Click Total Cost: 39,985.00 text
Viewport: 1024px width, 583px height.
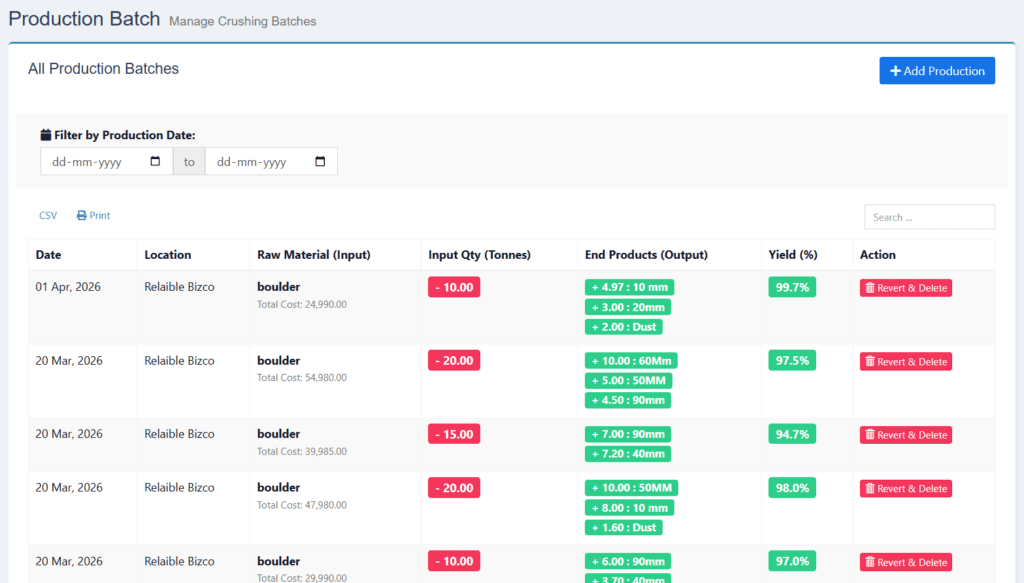(302, 451)
